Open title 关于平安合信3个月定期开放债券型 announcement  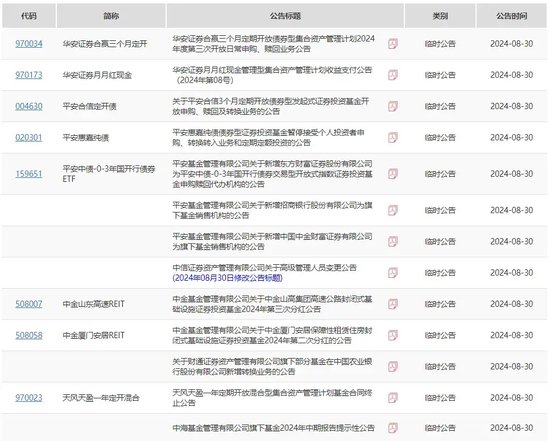[270, 106]
